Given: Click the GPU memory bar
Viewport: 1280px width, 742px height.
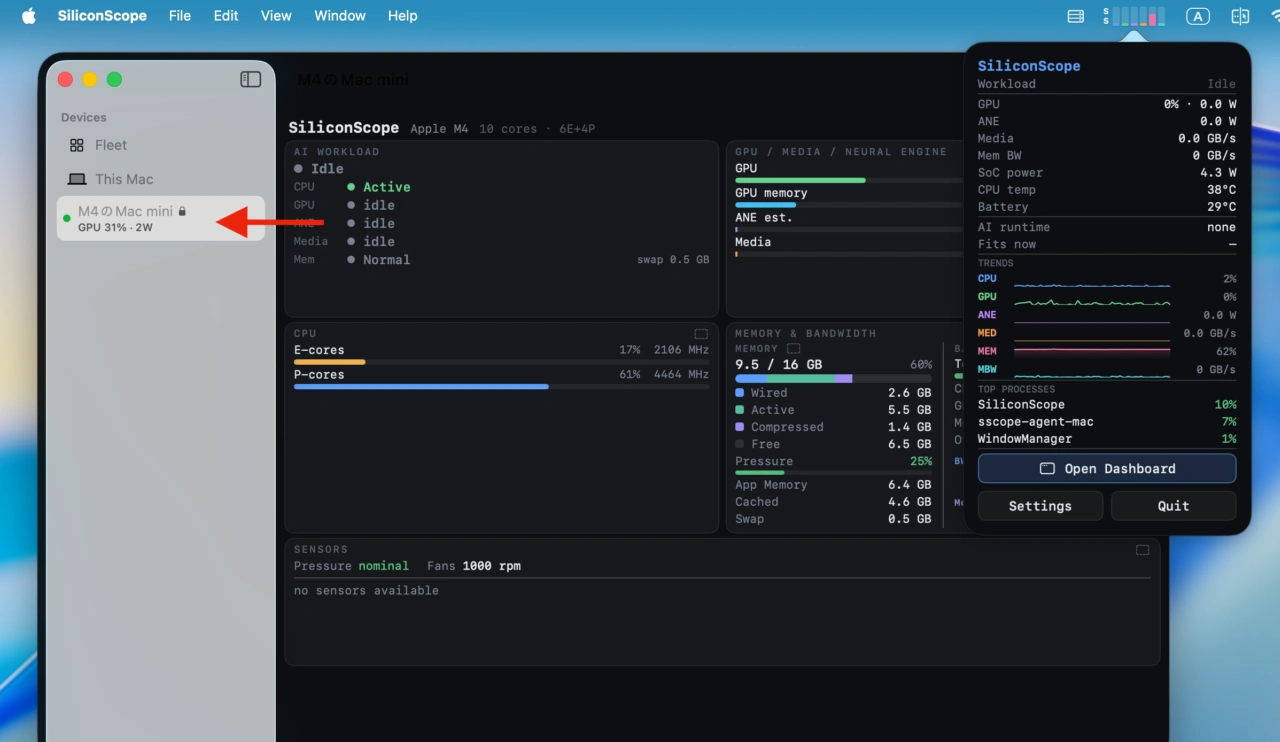Looking at the screenshot, I should pos(850,205).
